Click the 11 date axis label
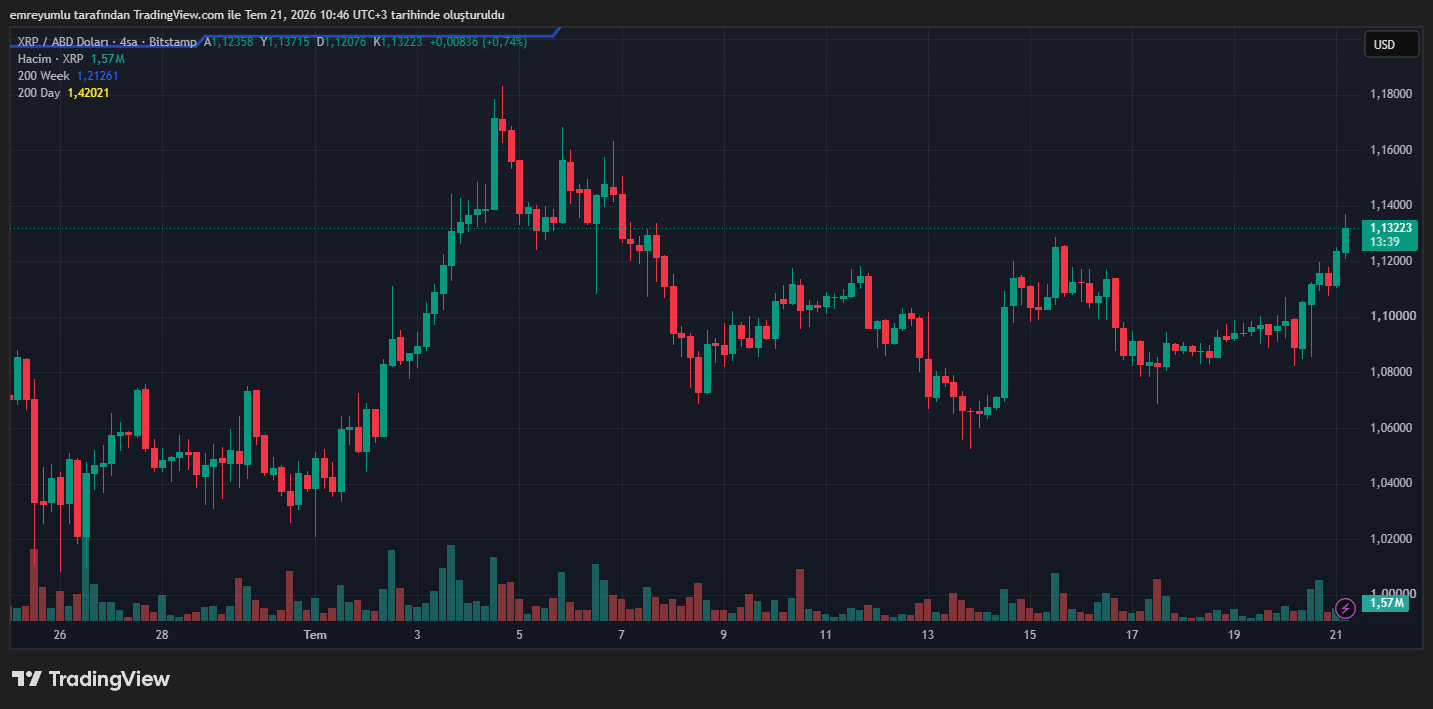Screen dimensions: 1433x709 pos(826,635)
